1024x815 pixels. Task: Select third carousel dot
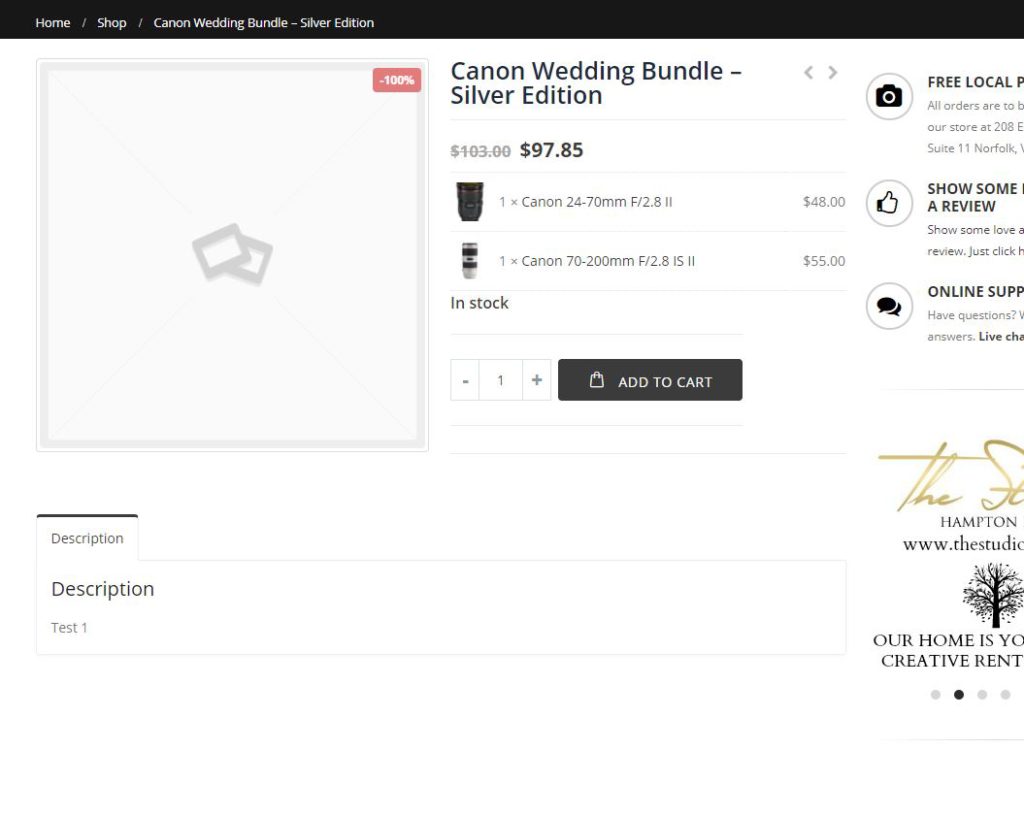[982, 694]
